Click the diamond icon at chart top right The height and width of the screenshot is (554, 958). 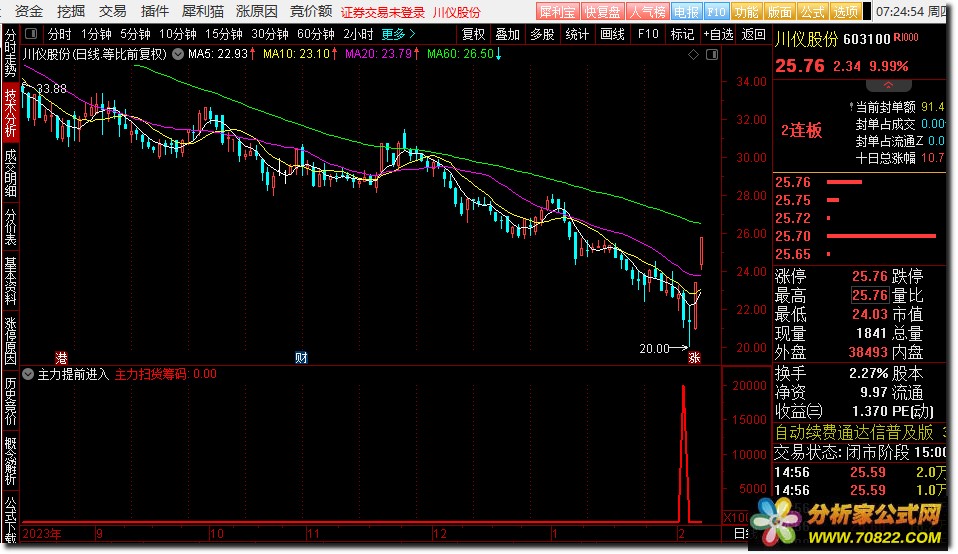pyautogui.click(x=693, y=54)
